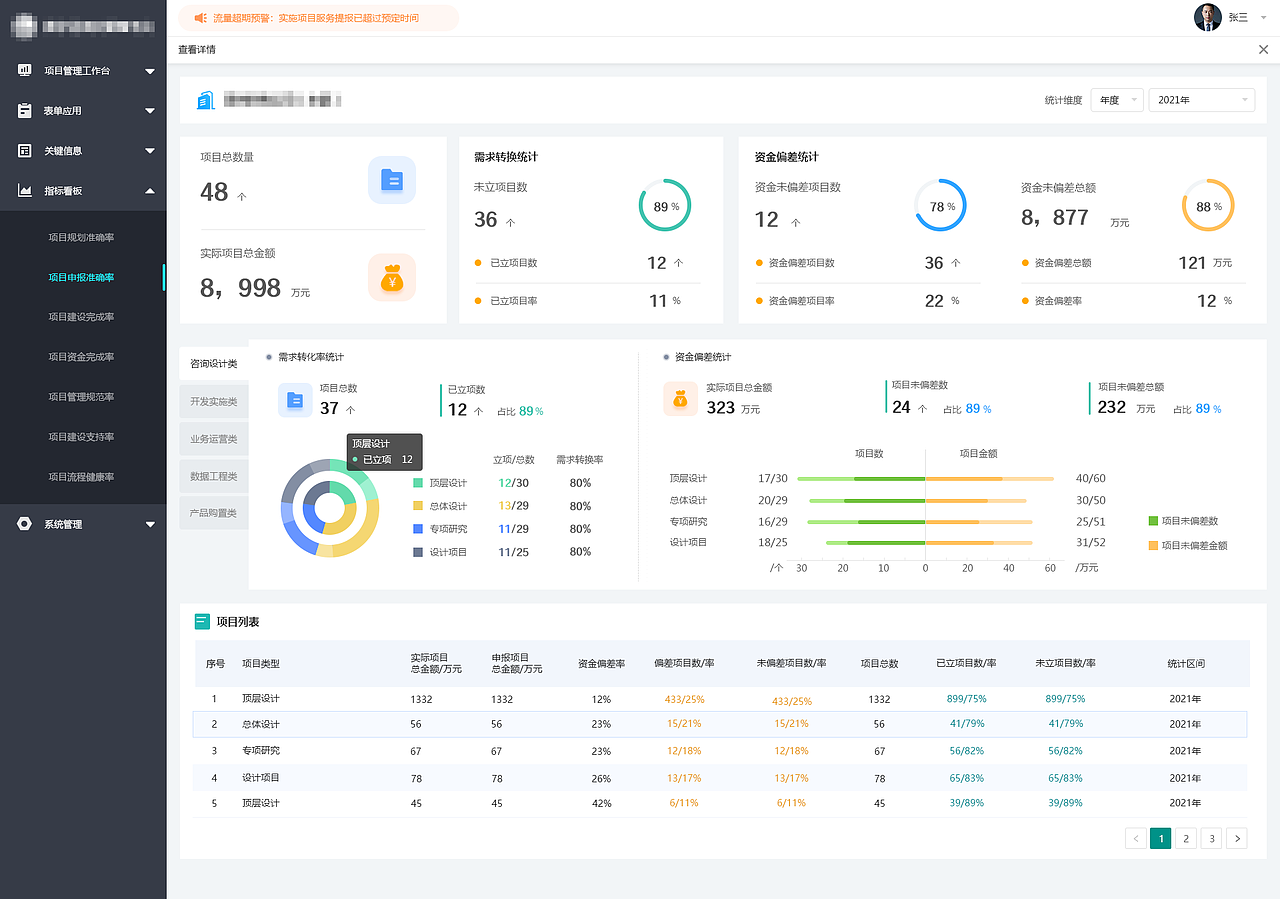Expand 表单应用 menu arrow
This screenshot has width=1280, height=899.
150,111
